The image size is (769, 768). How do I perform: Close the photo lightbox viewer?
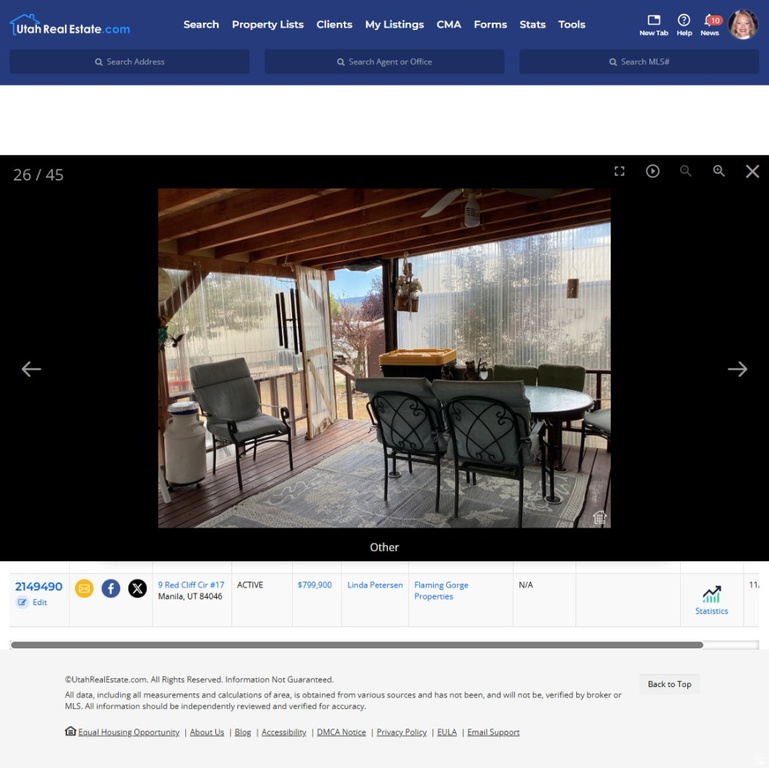click(752, 171)
